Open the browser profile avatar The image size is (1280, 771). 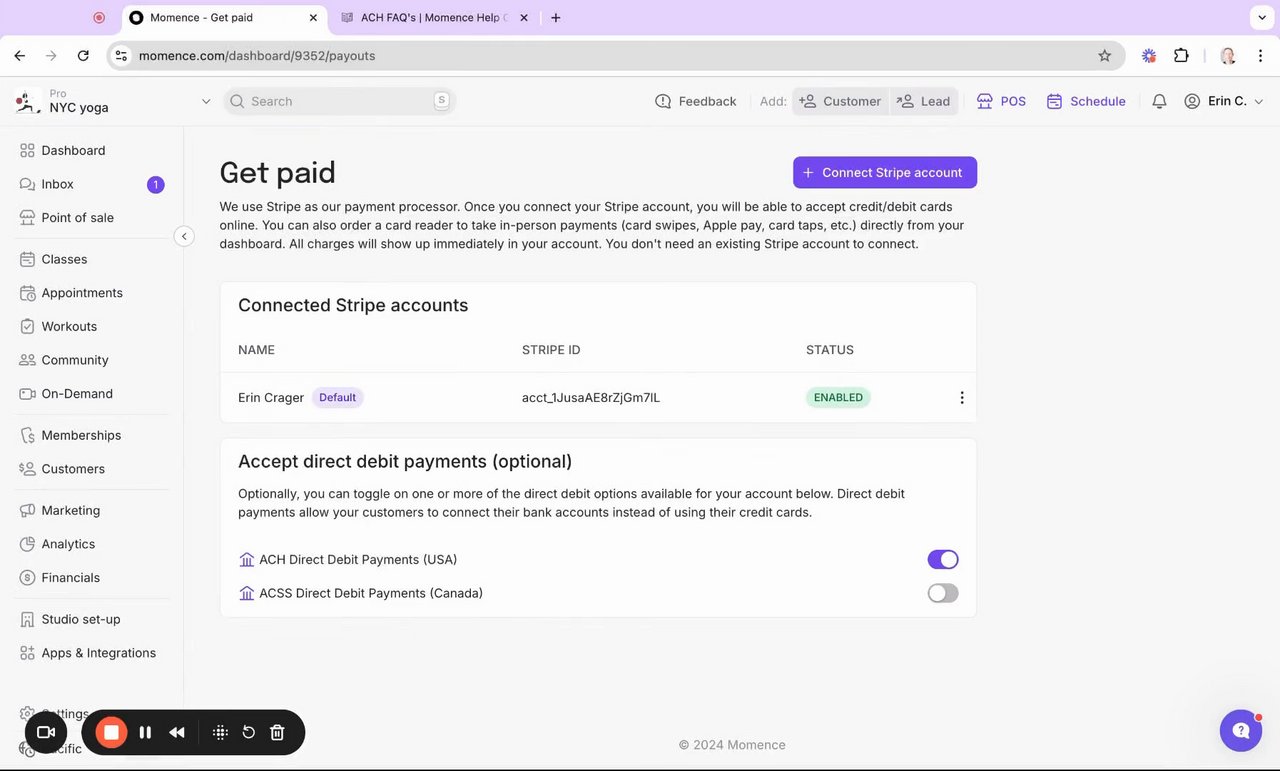click(1228, 56)
